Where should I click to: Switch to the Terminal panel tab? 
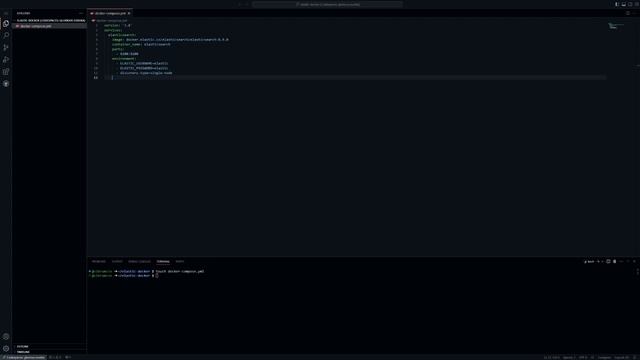pyautogui.click(x=163, y=261)
